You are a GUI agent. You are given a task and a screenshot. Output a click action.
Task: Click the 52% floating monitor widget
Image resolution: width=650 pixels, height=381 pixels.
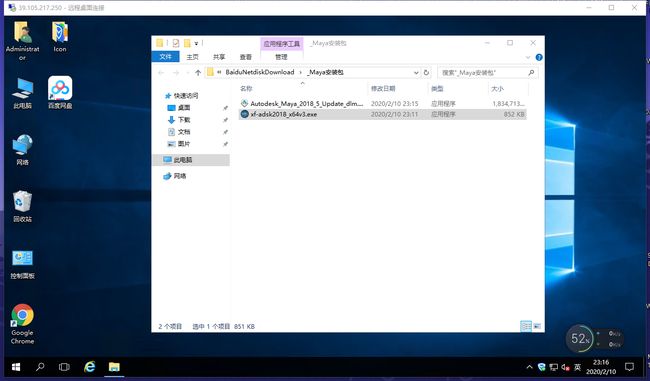click(x=580, y=339)
